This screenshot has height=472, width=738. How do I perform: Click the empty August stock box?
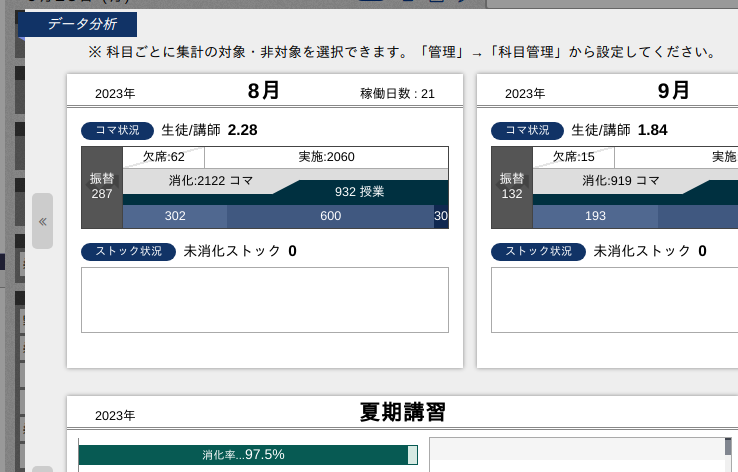(x=265, y=300)
